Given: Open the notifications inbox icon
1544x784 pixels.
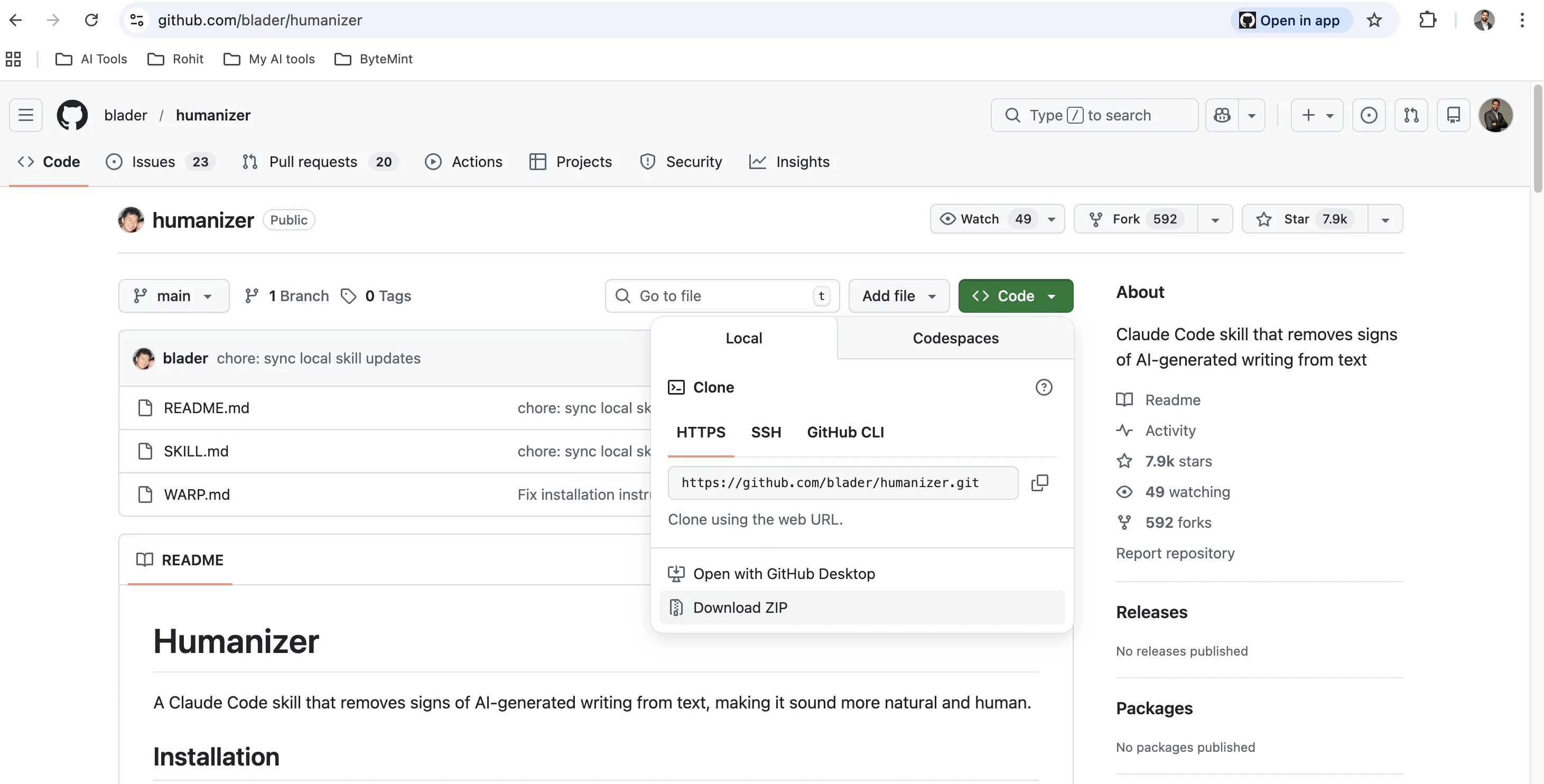Looking at the screenshot, I should (x=1454, y=115).
